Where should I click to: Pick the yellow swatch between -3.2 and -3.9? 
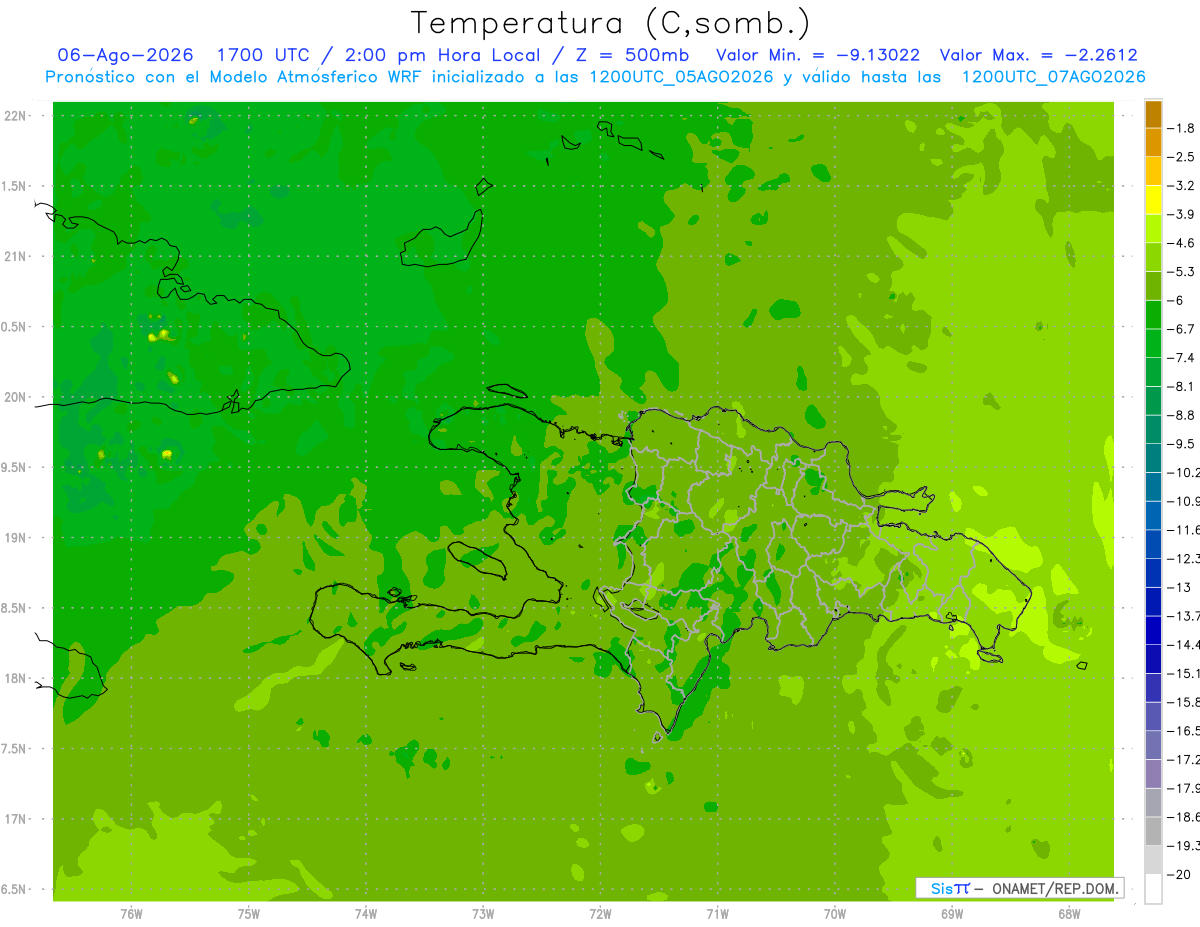point(1153,200)
